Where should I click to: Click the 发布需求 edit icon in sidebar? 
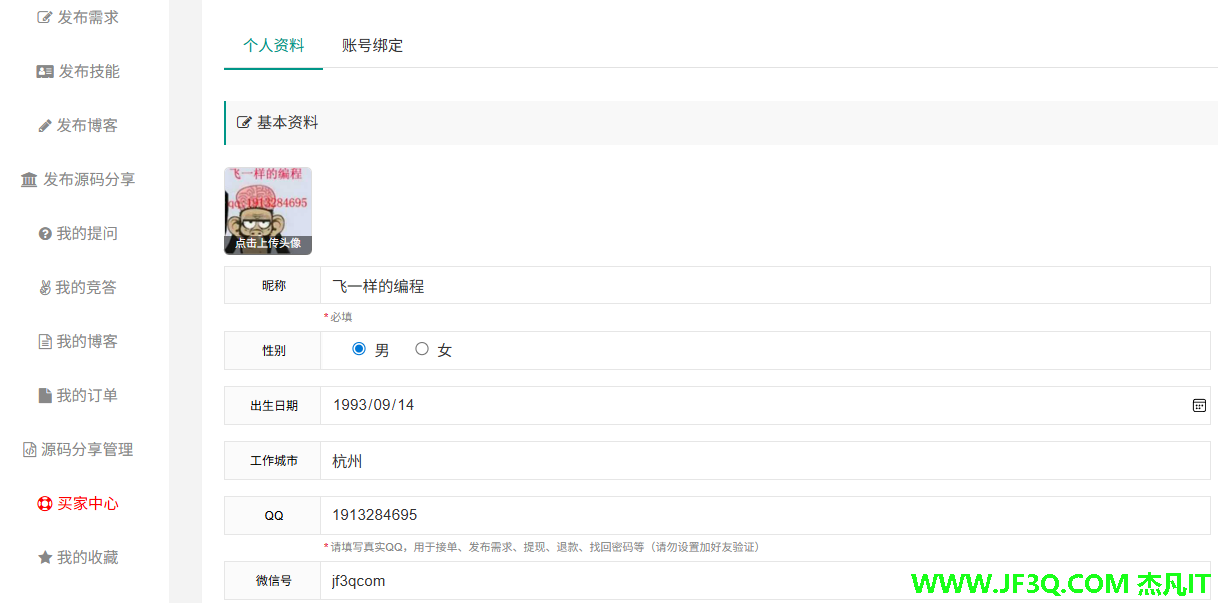(x=44, y=17)
